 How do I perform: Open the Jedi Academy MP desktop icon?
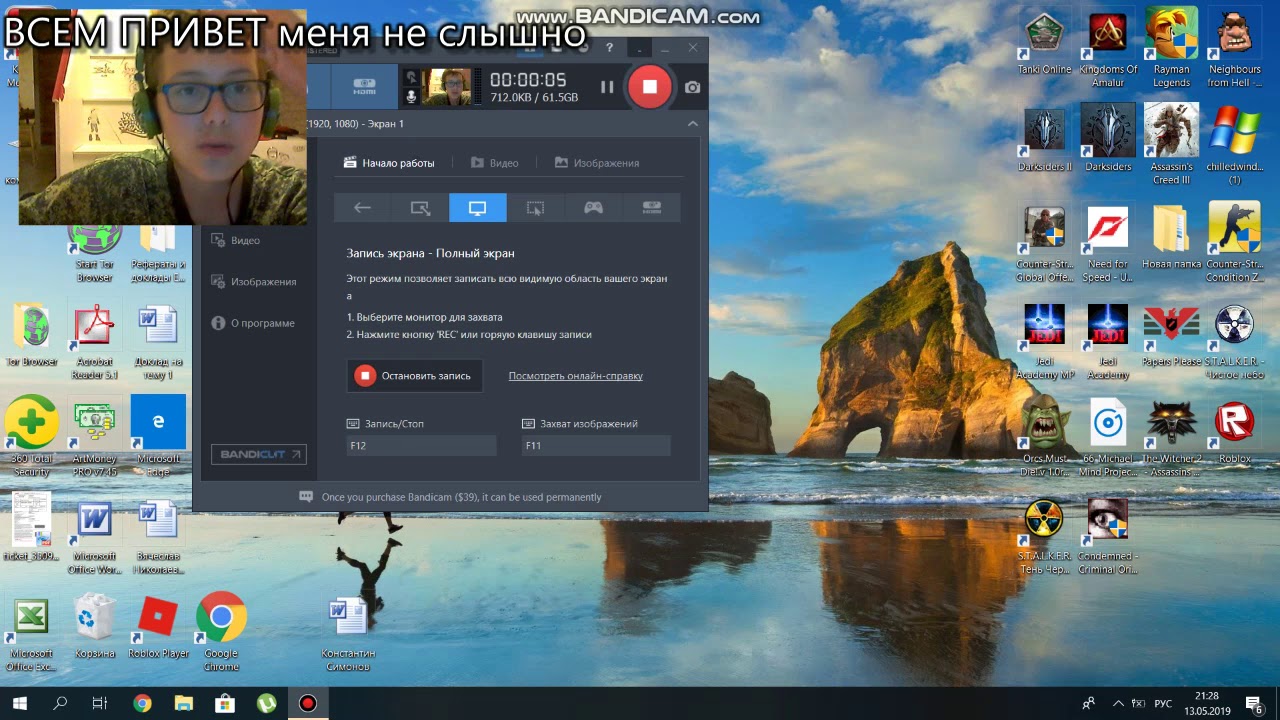(1044, 340)
